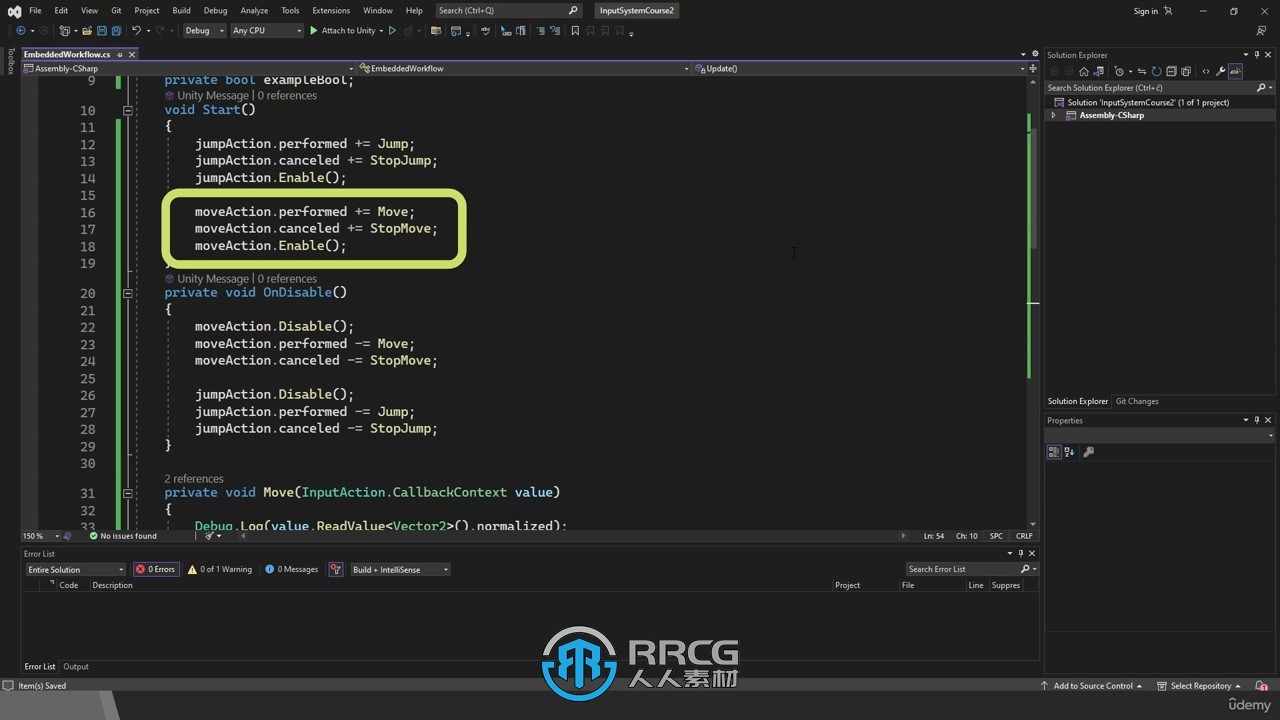Toggle the 0 Errors filter
Image resolution: width=1280 pixels, height=720 pixels.
(x=156, y=569)
